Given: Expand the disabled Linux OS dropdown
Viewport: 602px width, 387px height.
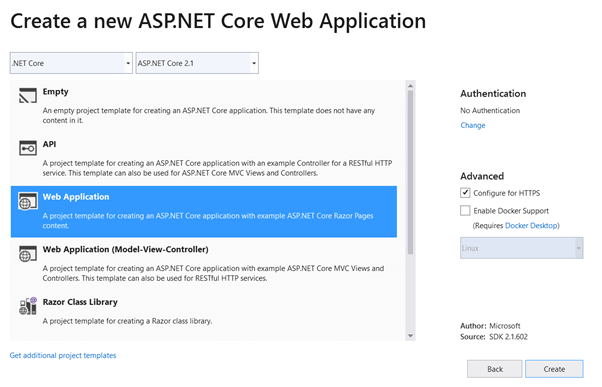Looking at the screenshot, I should (x=521, y=248).
